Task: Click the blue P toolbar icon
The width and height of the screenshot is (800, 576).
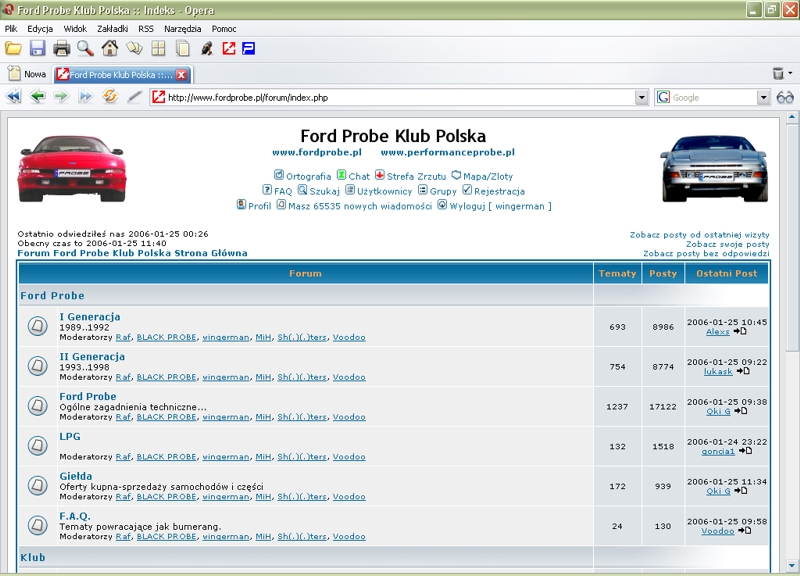Action: [x=248, y=48]
